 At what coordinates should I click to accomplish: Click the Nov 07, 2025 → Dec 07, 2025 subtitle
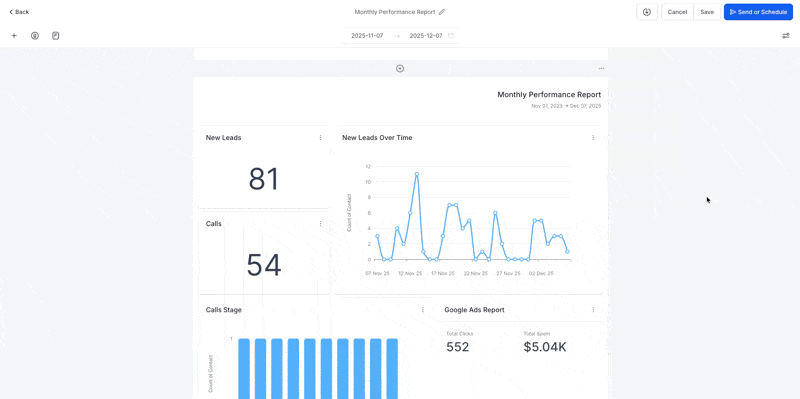click(566, 106)
